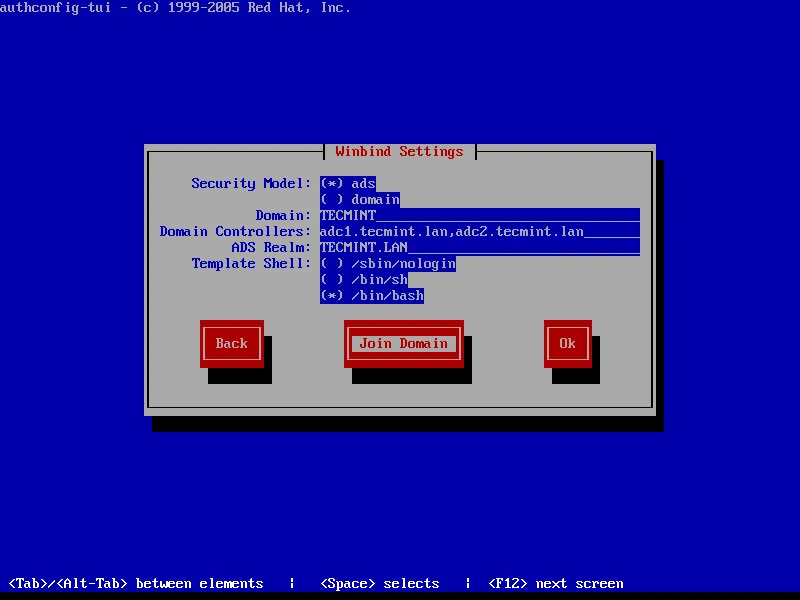Click the '<Tab>/<Alt-Tab> between elements' hint
800x600 pixels.
(x=136, y=583)
